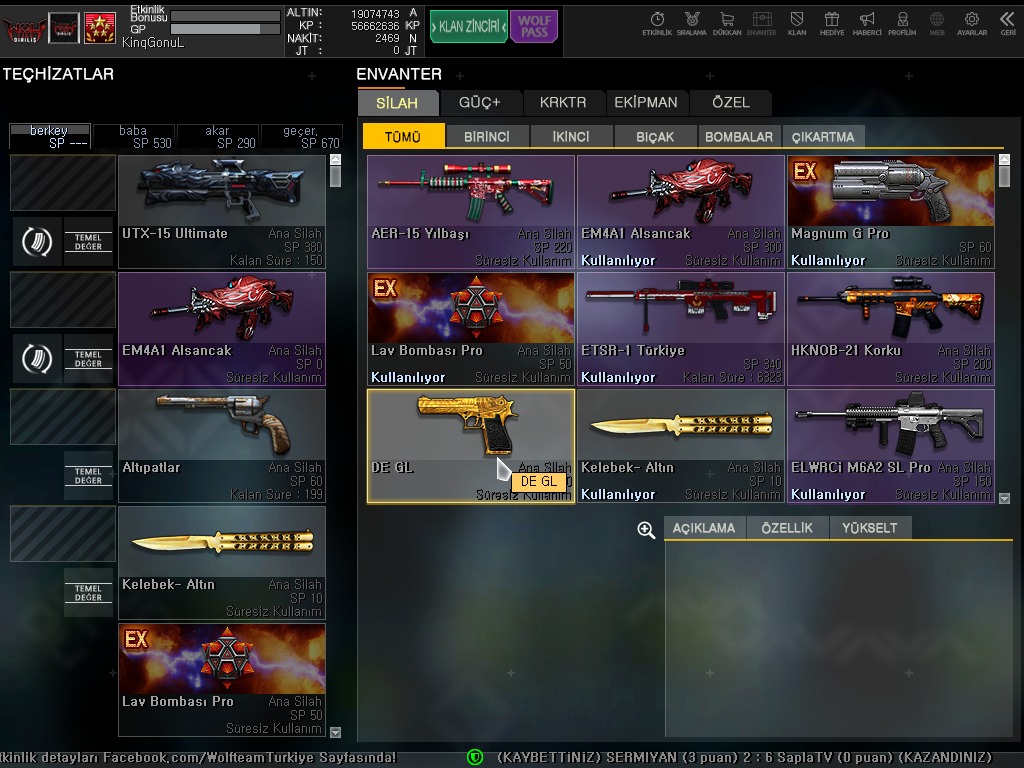Open the AÇIKLAMA description tab
This screenshot has height=768, width=1024.
(704, 528)
